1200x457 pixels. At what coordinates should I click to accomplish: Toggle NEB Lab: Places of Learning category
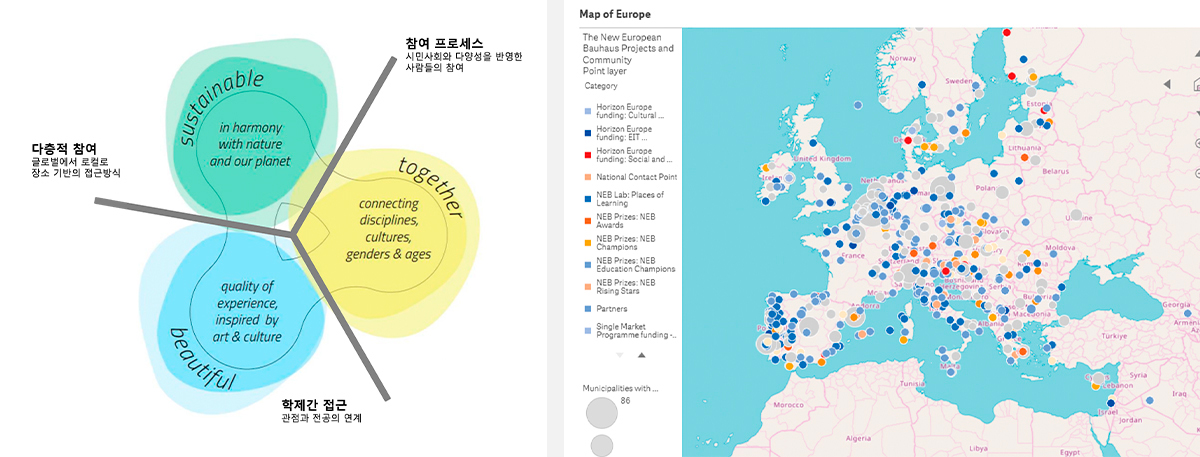click(629, 199)
